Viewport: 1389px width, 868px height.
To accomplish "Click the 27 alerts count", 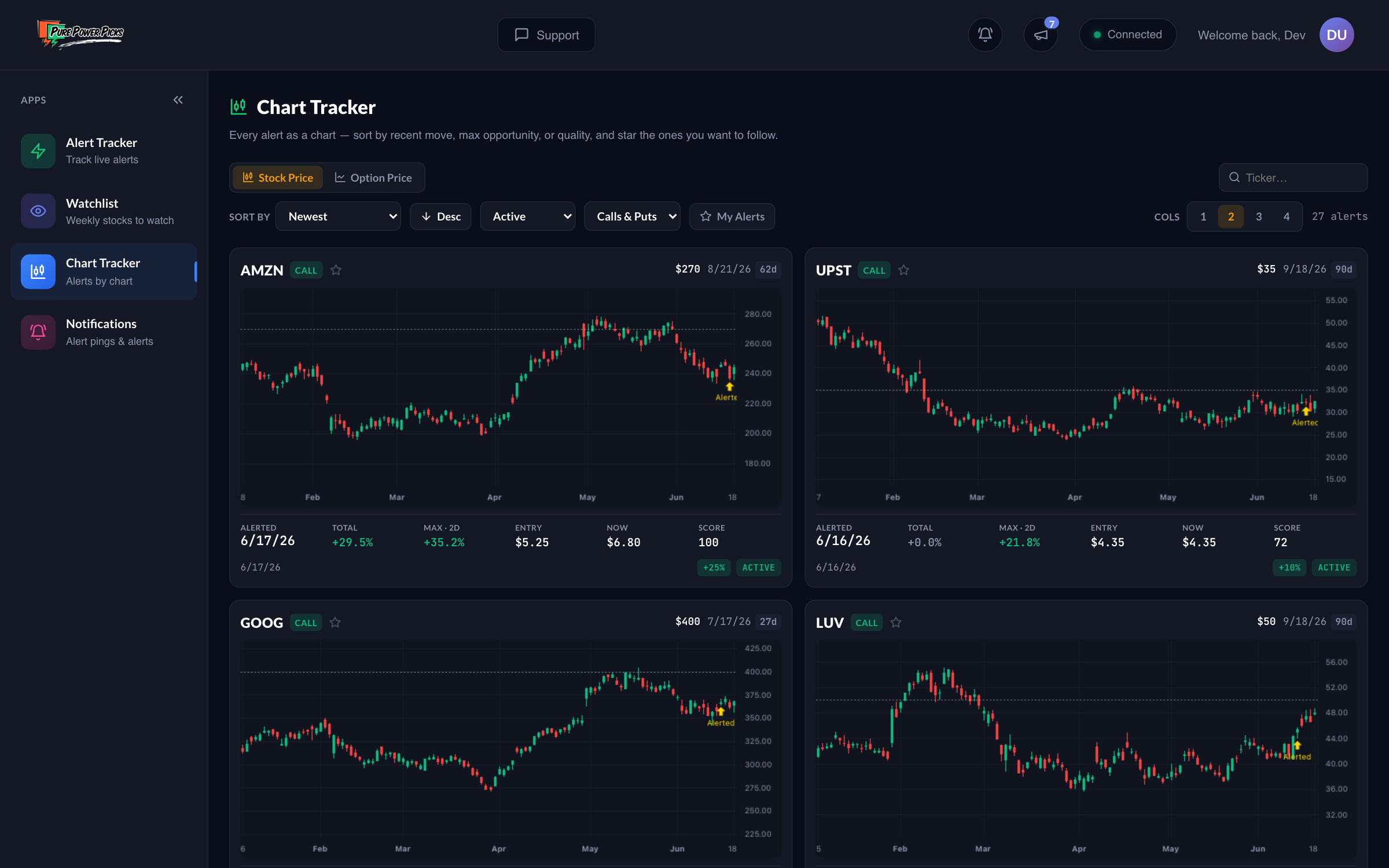I will 1340,216.
